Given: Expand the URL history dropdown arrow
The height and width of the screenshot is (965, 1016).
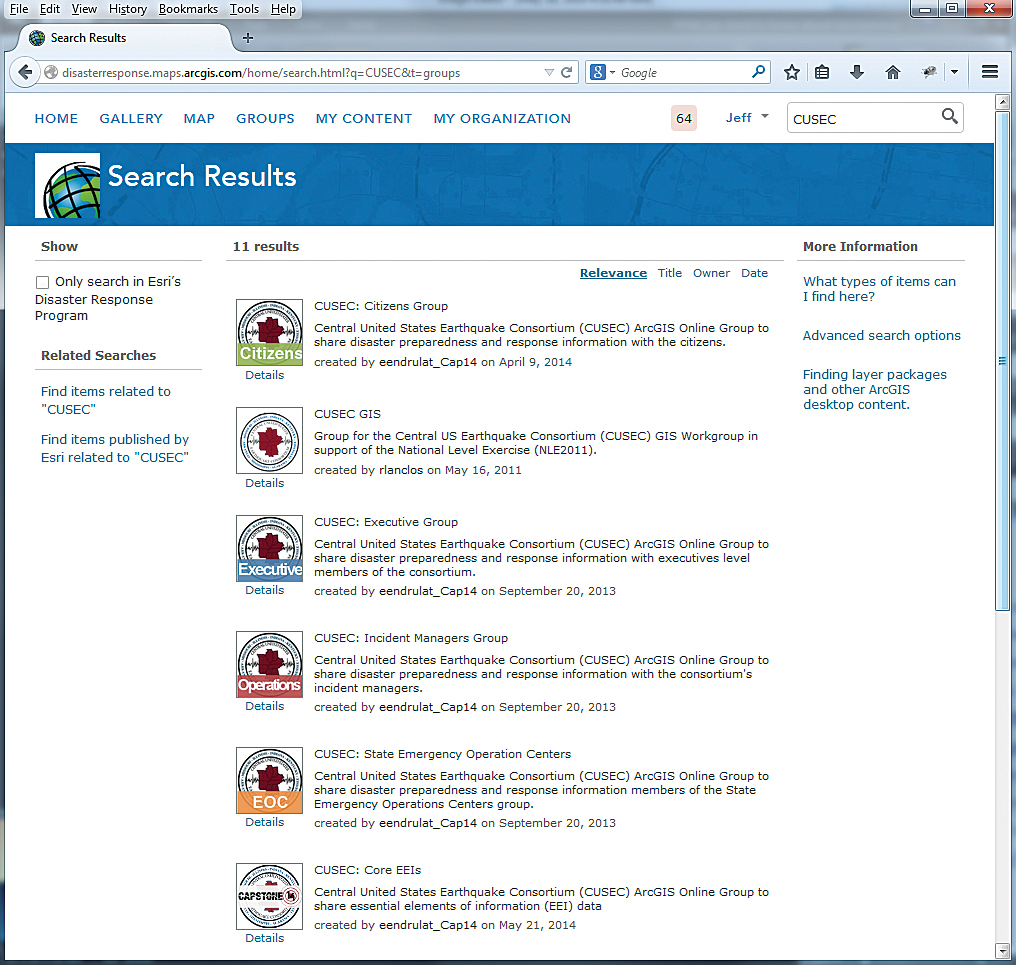Looking at the screenshot, I should [x=549, y=73].
